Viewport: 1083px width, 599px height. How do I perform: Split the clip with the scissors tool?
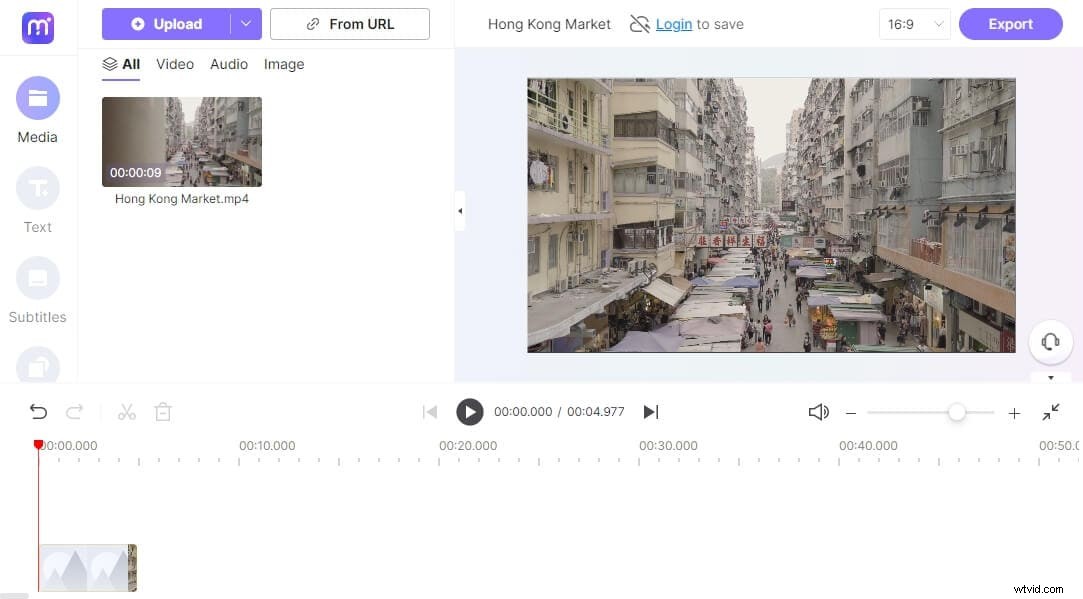click(126, 411)
